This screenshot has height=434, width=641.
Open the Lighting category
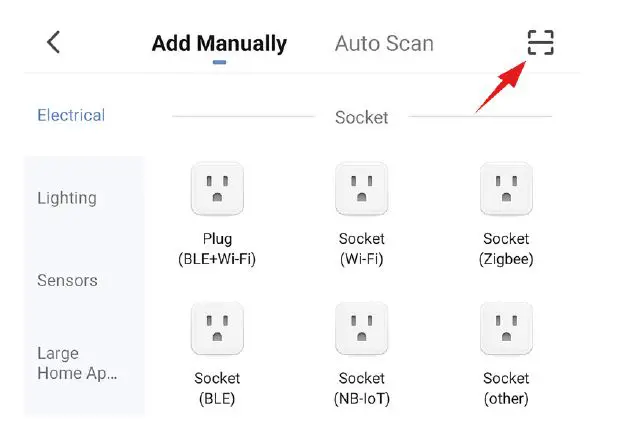[x=67, y=198]
